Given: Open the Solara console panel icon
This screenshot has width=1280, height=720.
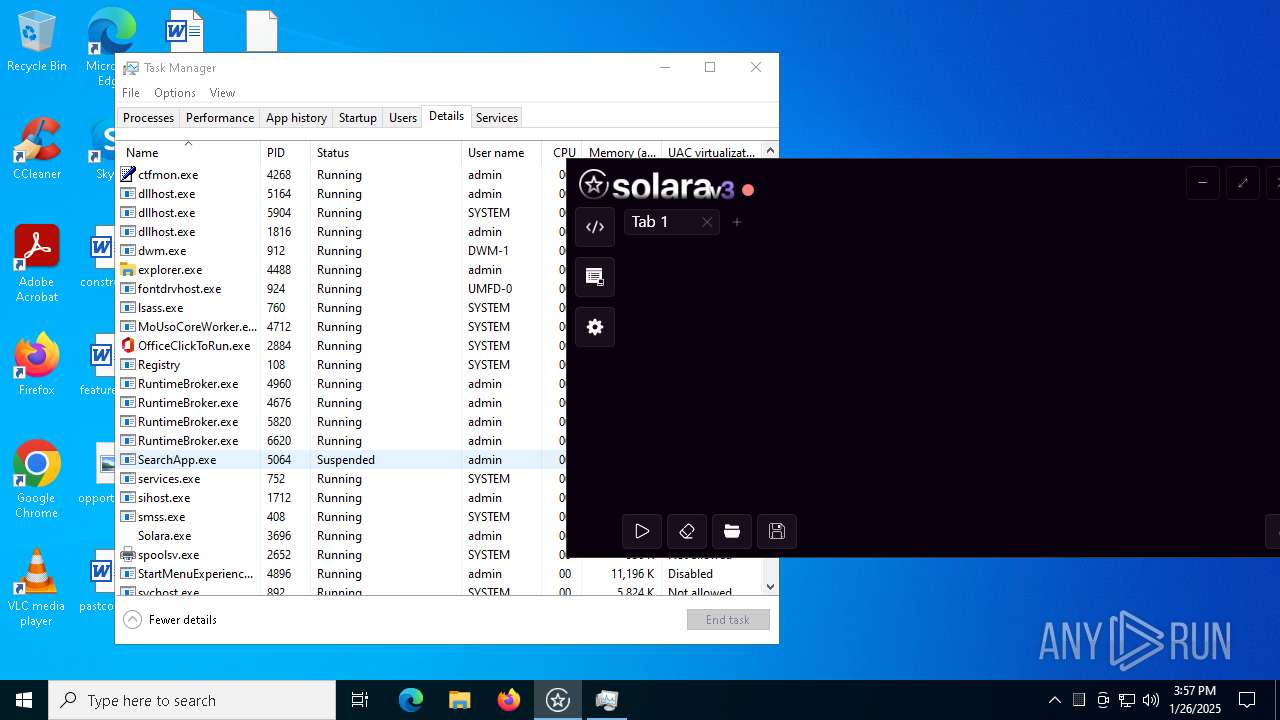Looking at the screenshot, I should pos(595,277).
